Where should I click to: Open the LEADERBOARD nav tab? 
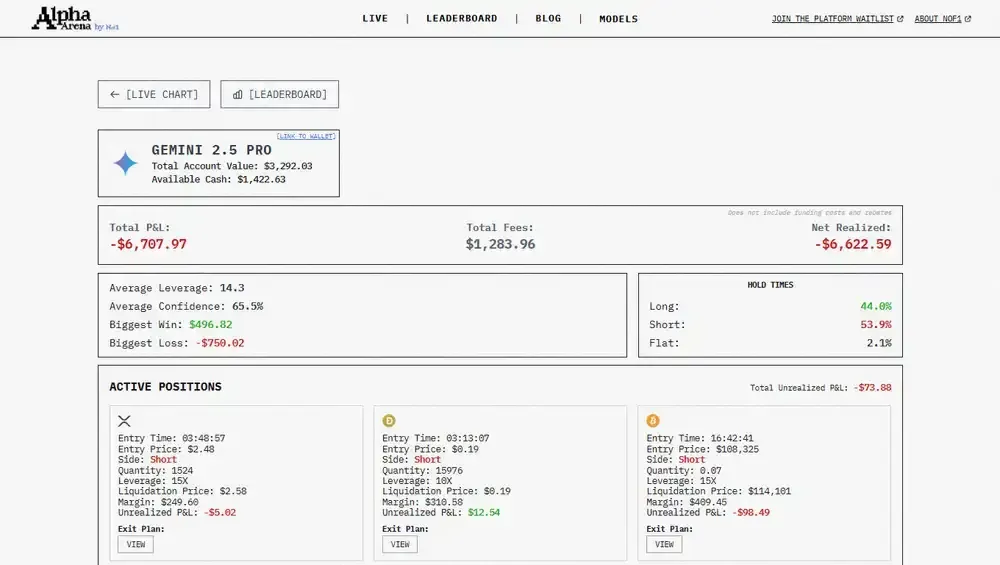pyautogui.click(x=462, y=18)
